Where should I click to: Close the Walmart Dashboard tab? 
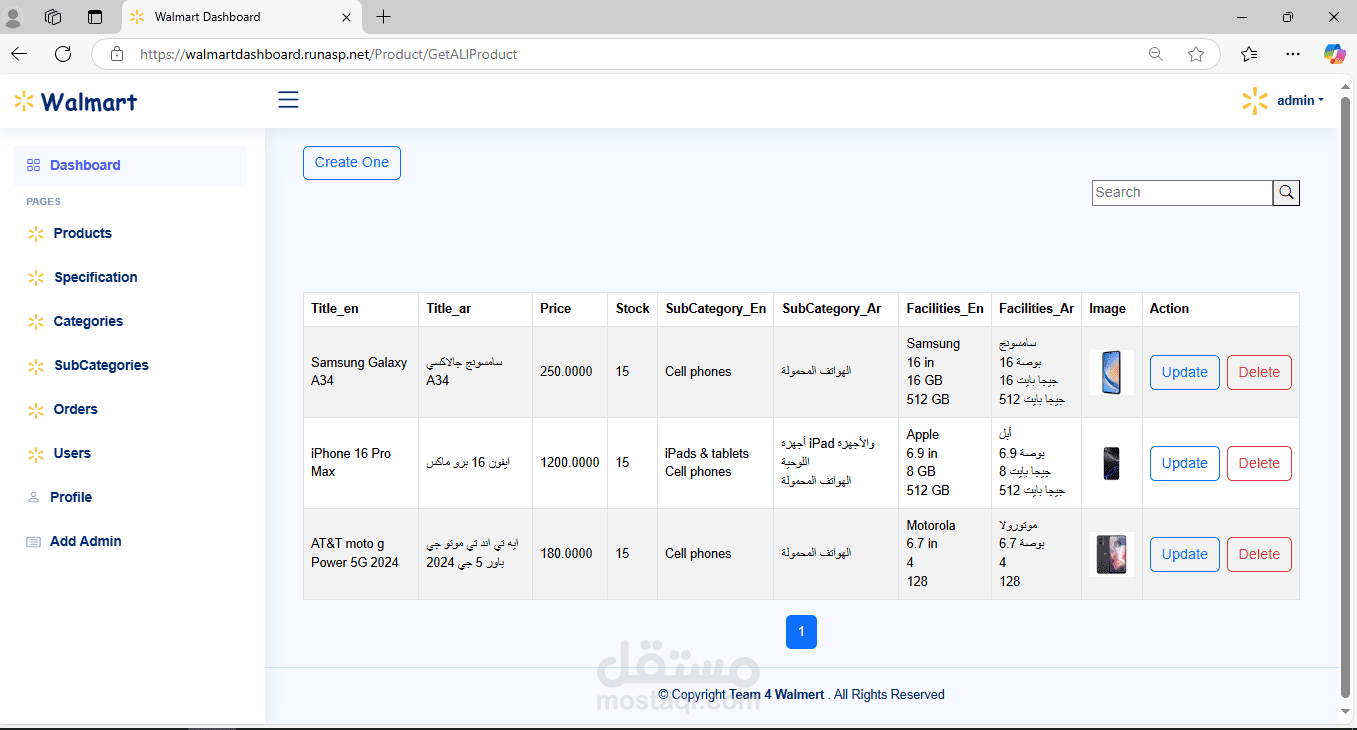pyautogui.click(x=347, y=17)
